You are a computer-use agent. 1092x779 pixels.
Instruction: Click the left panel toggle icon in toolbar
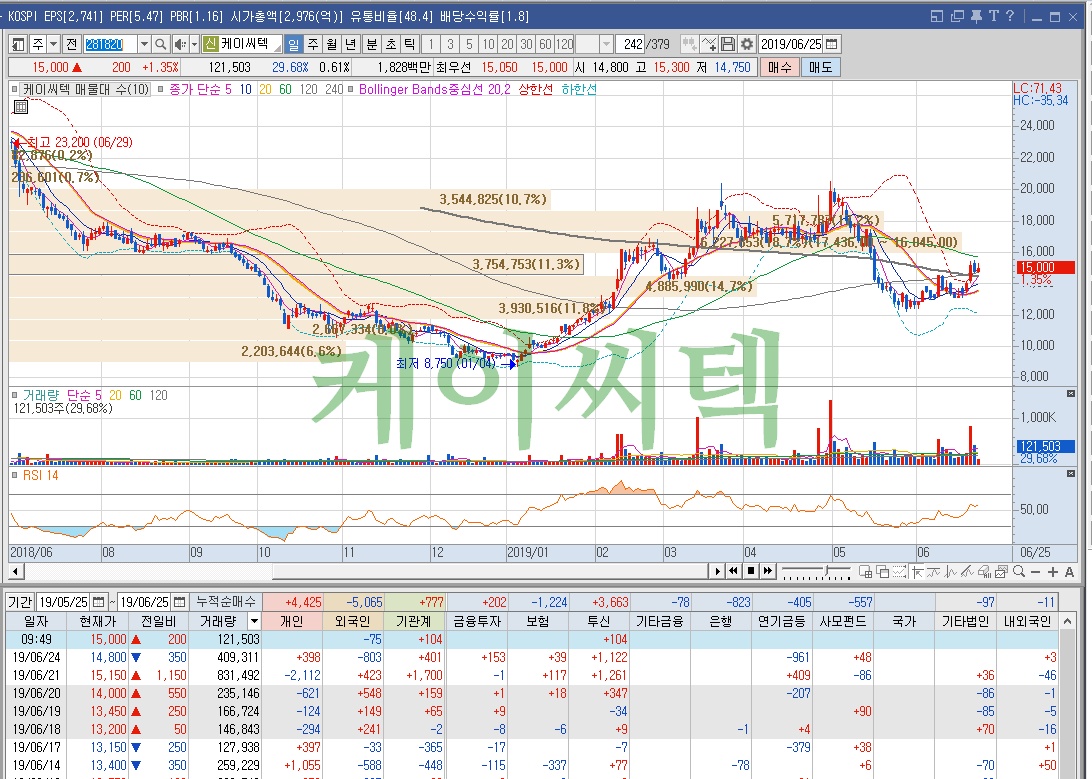pyautogui.click(x=19, y=45)
